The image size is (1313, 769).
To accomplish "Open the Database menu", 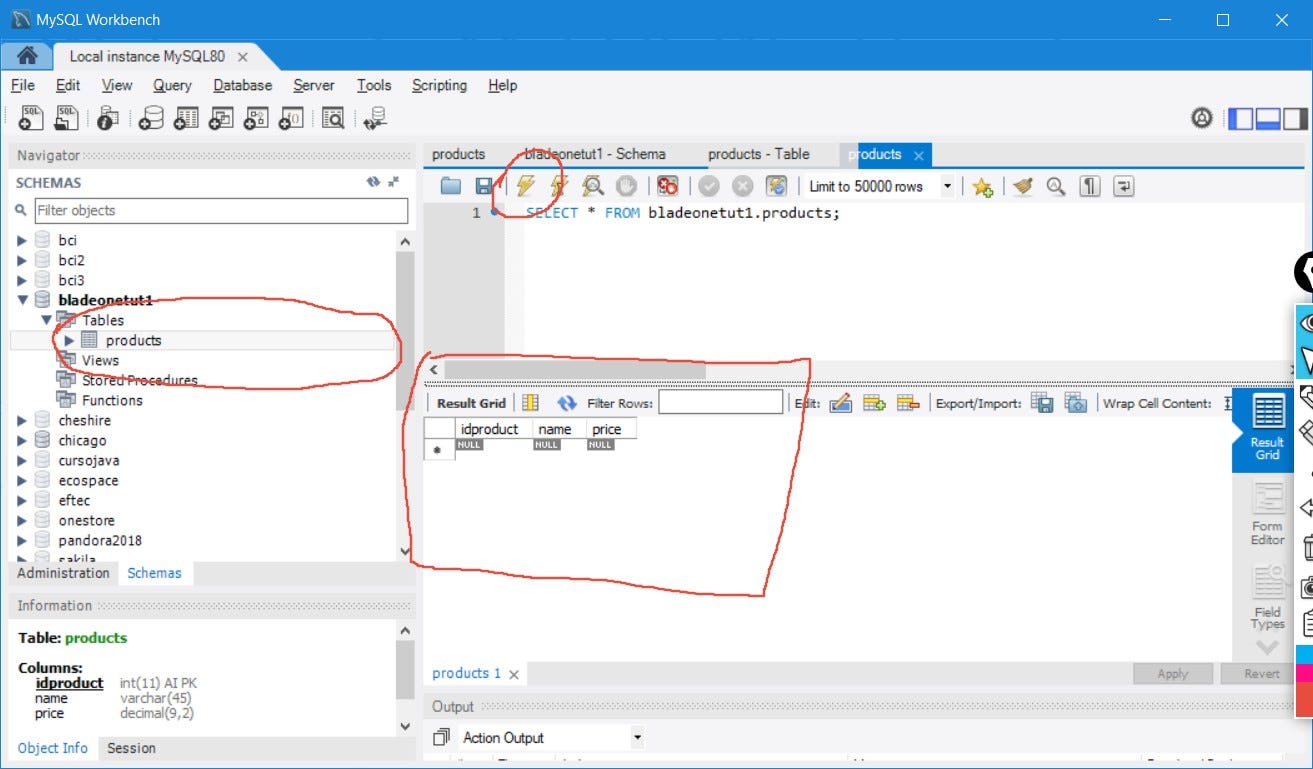I will pos(243,85).
